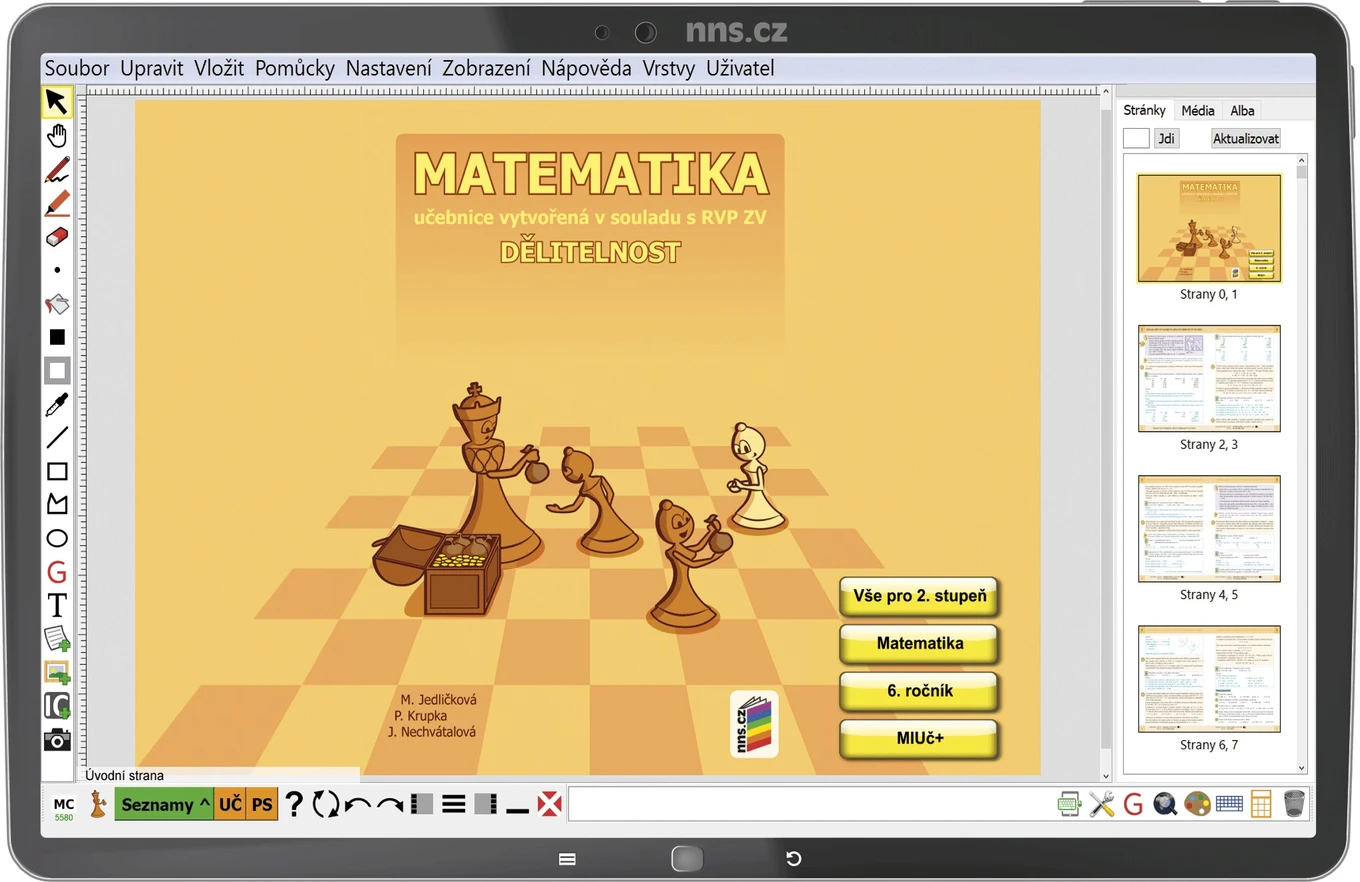Select the ellipse drawing tool
This screenshot has height=882, width=1360.
pyautogui.click(x=57, y=538)
